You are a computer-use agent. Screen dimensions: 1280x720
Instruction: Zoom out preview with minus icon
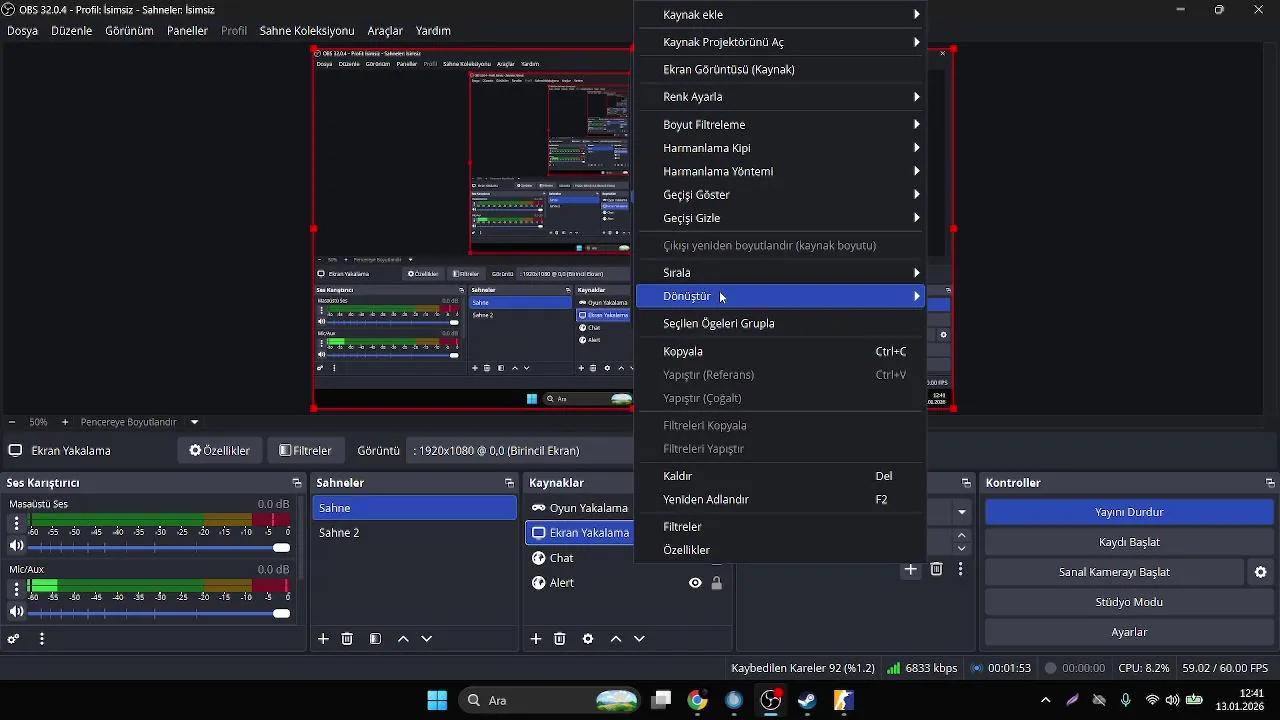(x=12, y=422)
